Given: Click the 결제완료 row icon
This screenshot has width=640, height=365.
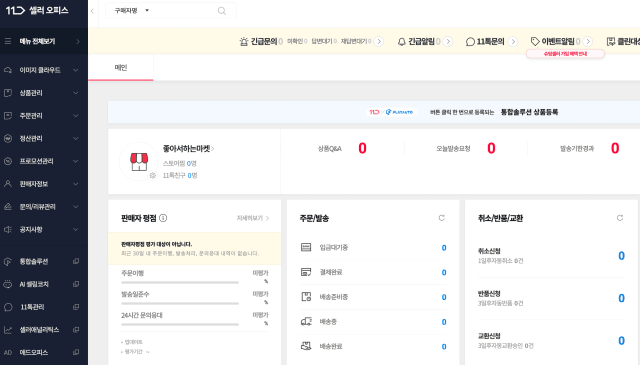Looking at the screenshot, I should (x=306, y=272).
